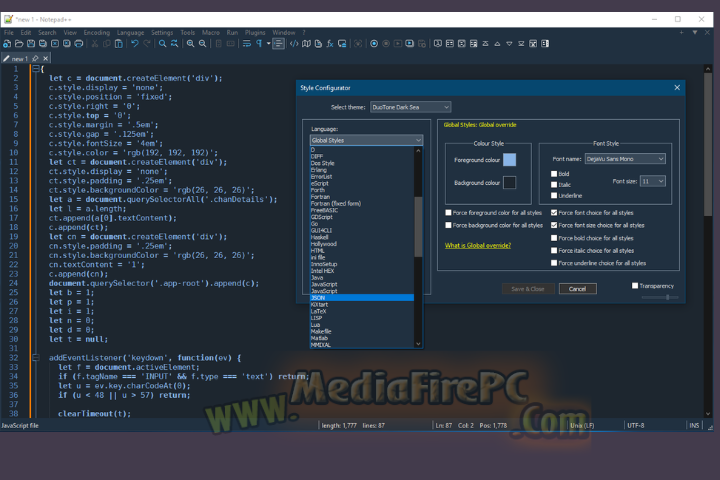Open the Document List toolbar icon

tap(318, 44)
